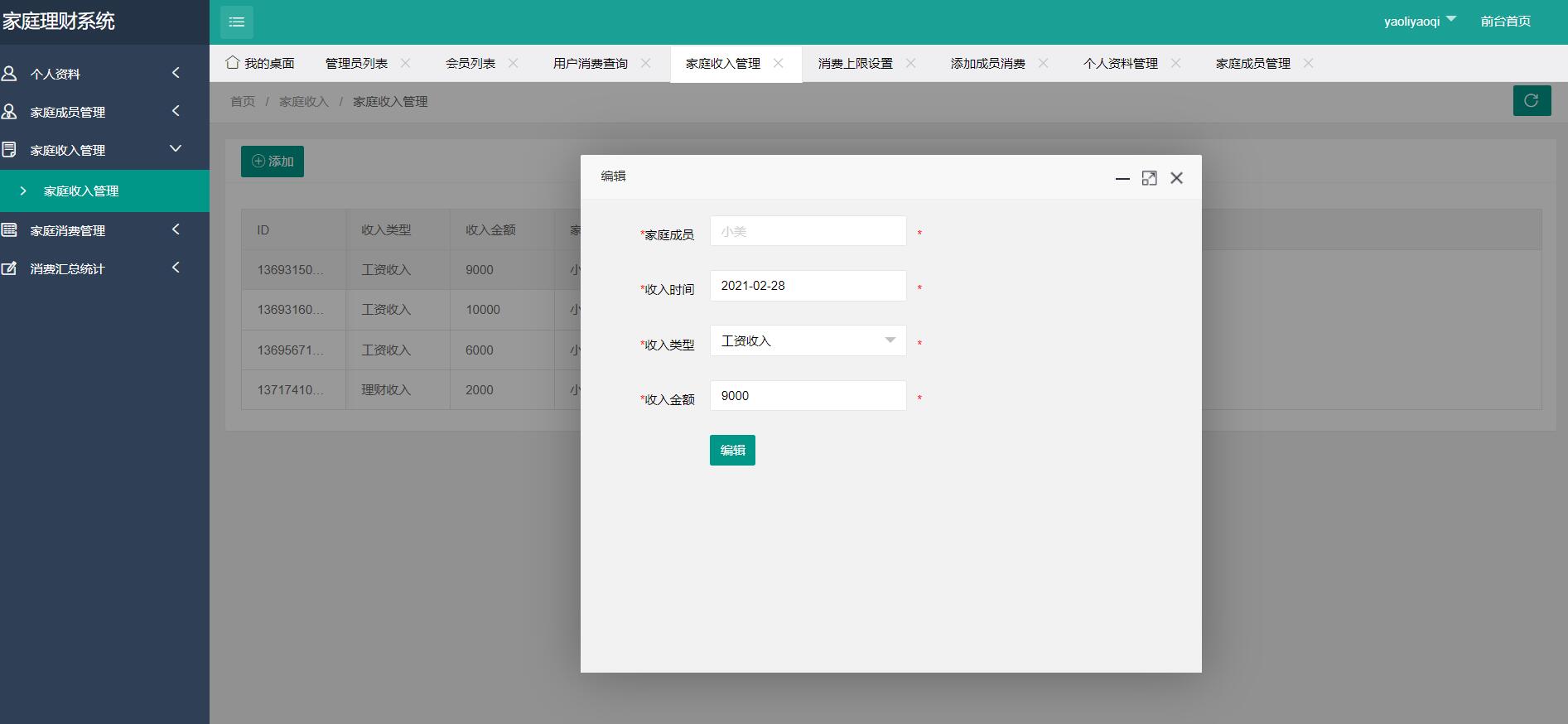Viewport: 1568px width, 724px height.
Task: Click table cell 13717410...
Action: 294,390
